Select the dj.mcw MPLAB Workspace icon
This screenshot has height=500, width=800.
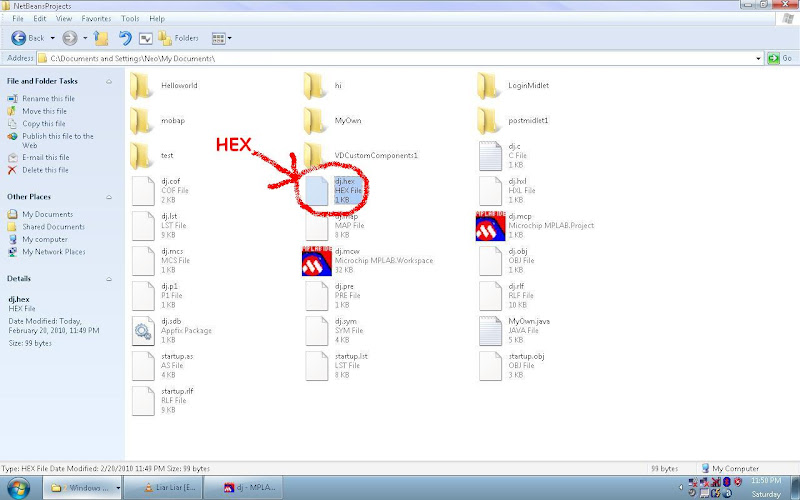(317, 261)
